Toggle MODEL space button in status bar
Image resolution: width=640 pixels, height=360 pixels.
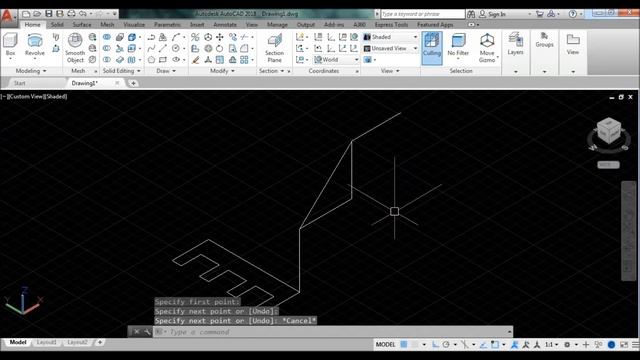pos(385,345)
